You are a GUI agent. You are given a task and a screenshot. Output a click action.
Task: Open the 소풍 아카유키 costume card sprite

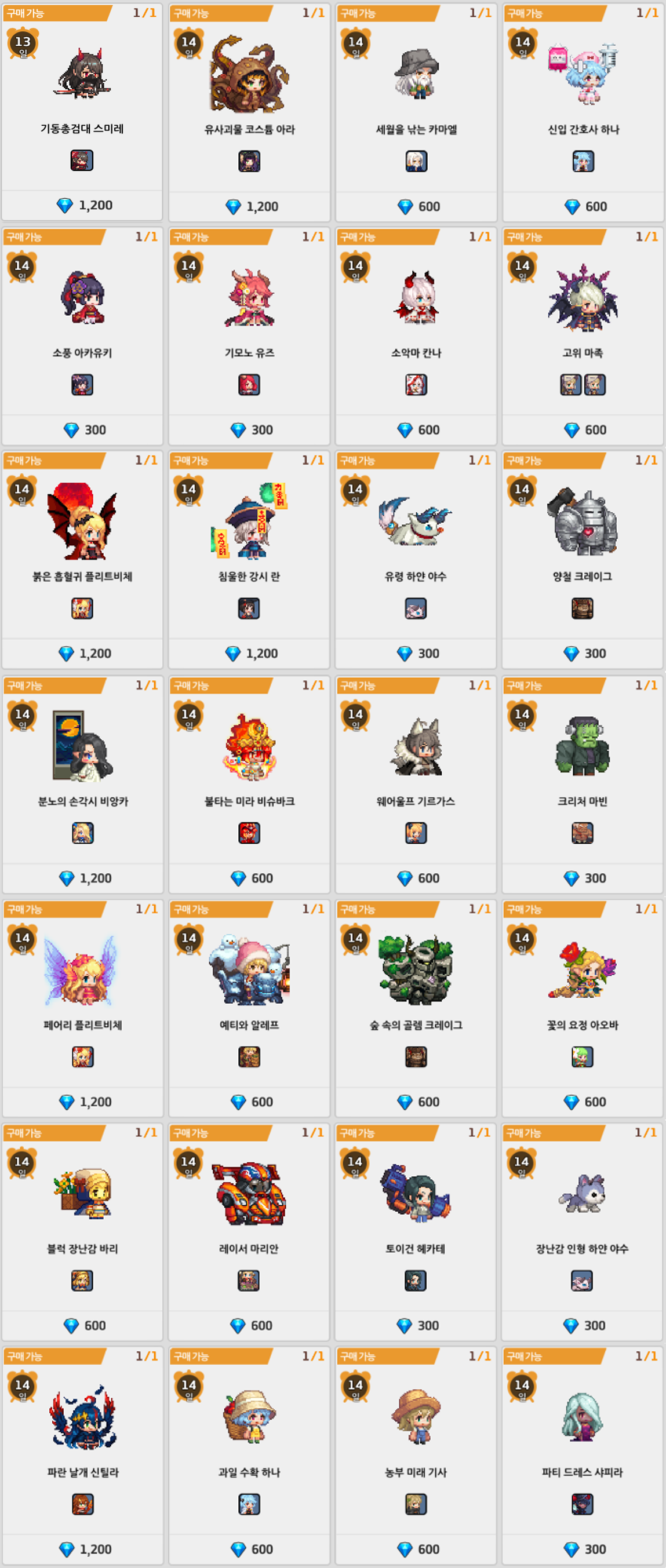pyautogui.click(x=83, y=298)
